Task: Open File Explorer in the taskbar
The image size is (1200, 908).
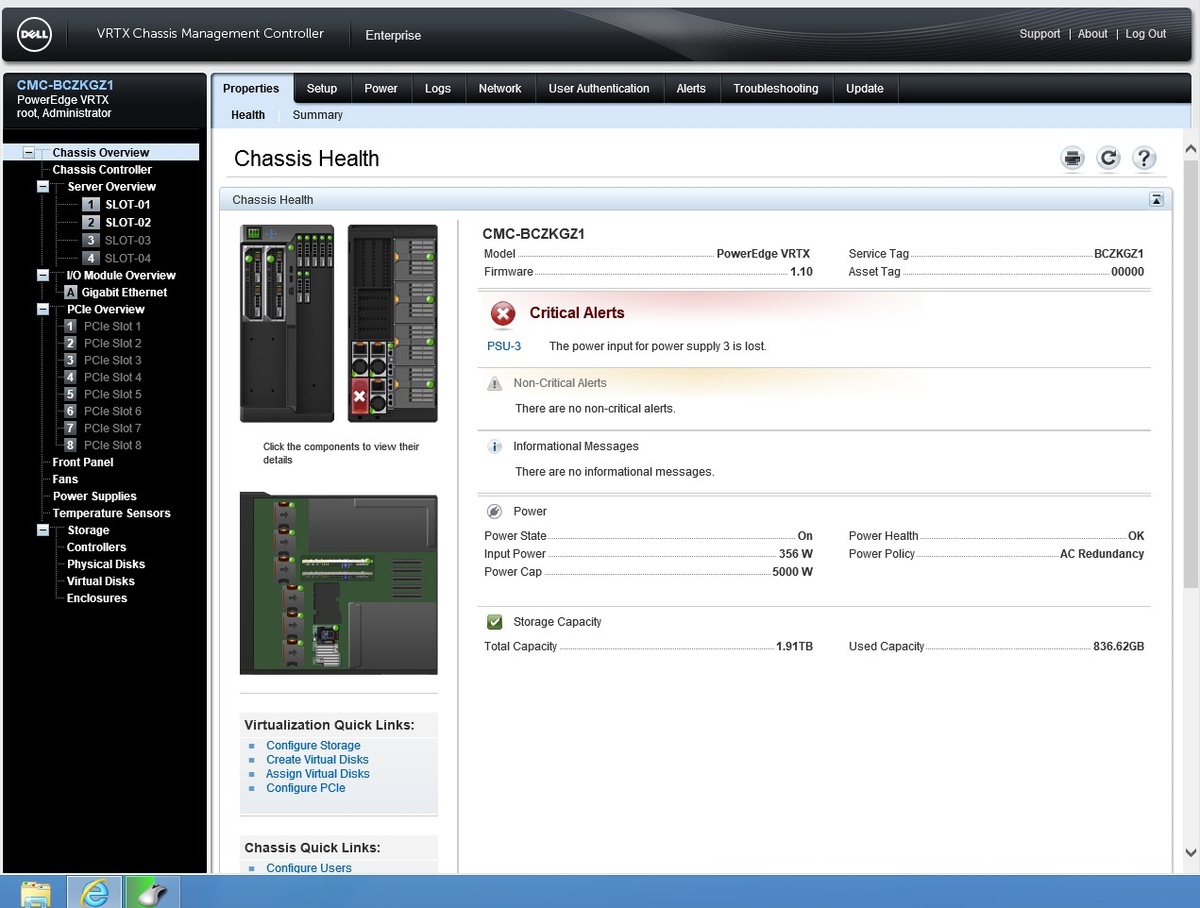Action: 36,892
